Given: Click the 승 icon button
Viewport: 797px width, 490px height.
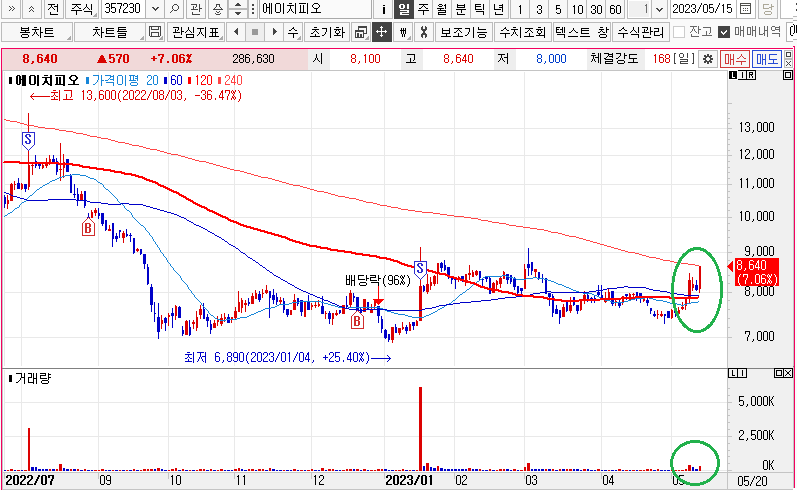Looking at the screenshot, I should (x=217, y=9).
